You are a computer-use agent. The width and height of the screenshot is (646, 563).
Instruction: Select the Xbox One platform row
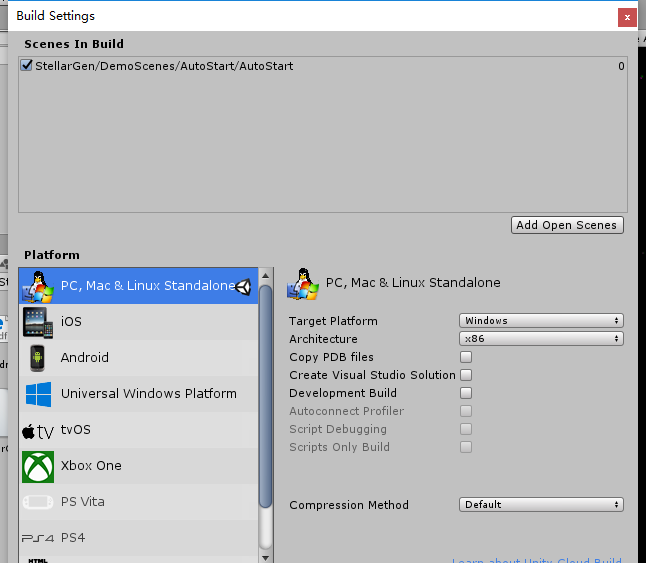pos(138,466)
